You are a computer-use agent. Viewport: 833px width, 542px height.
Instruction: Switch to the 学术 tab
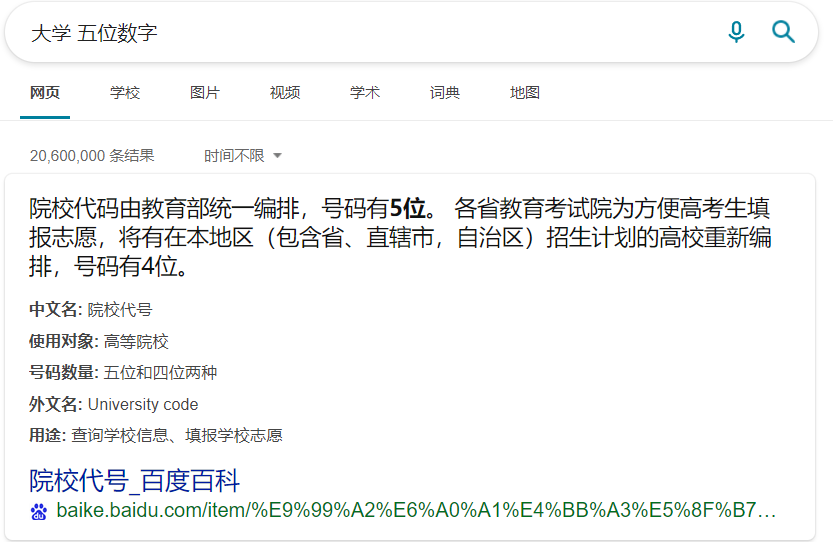coord(365,93)
